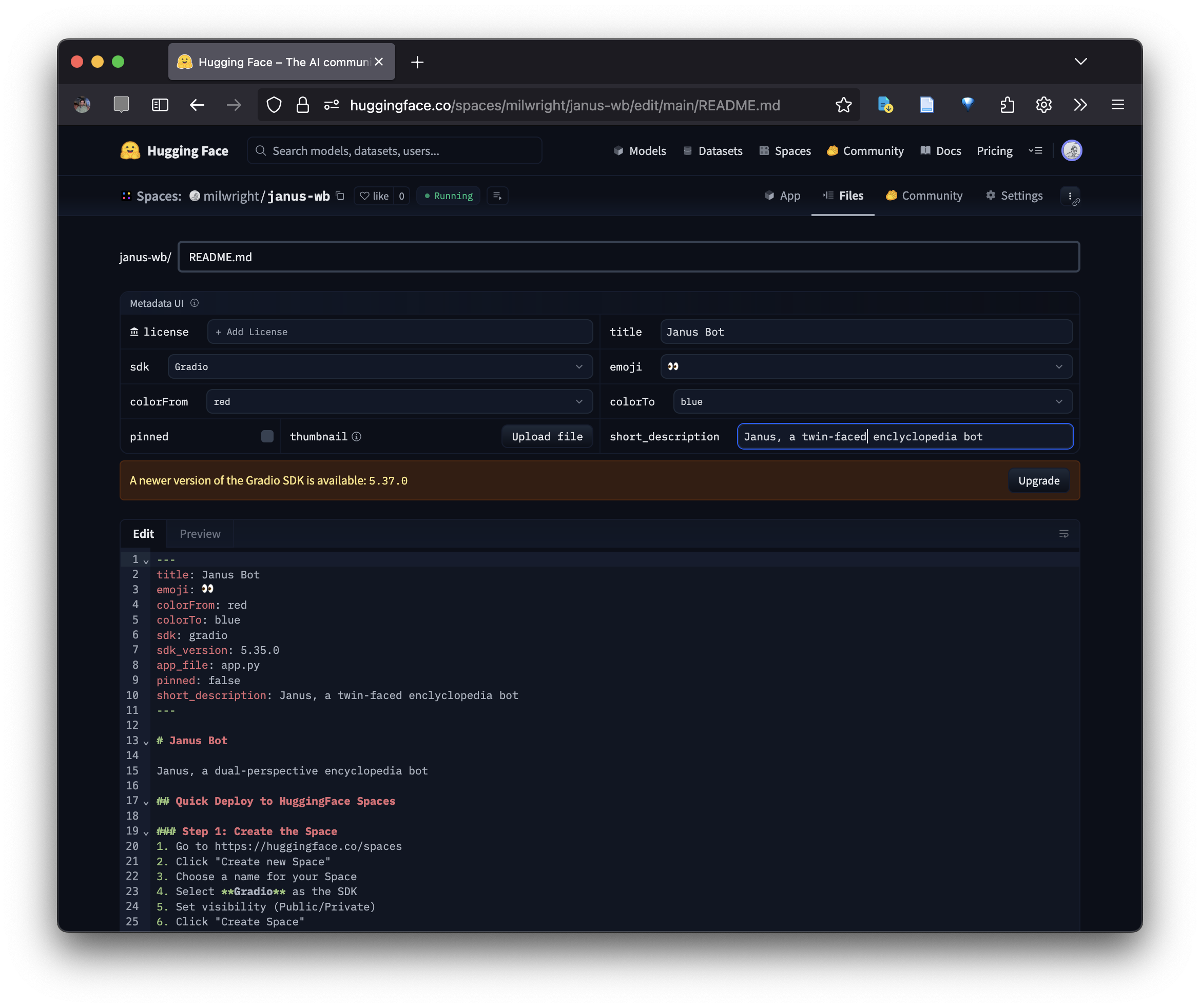Image resolution: width=1200 pixels, height=1008 pixels.
Task: Switch to the Preview tab
Action: point(200,534)
